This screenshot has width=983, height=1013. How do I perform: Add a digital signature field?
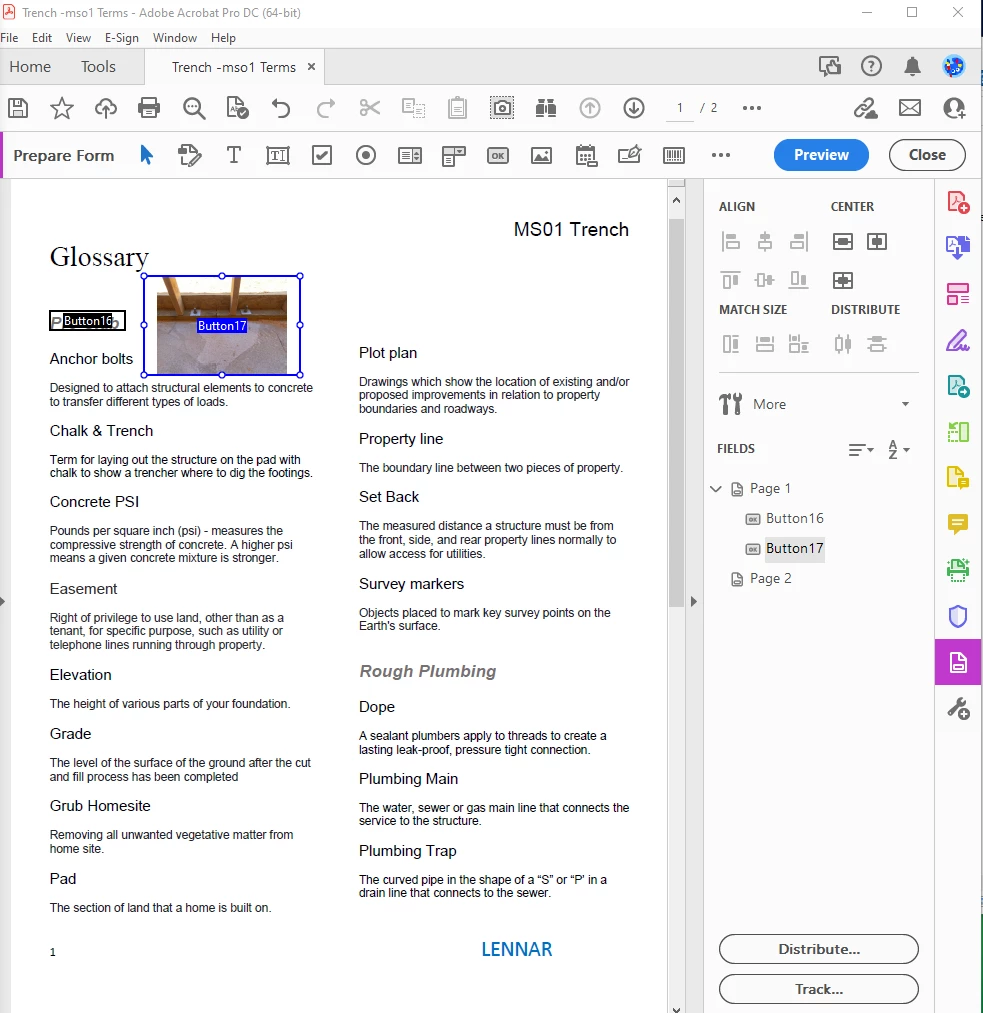click(x=630, y=155)
